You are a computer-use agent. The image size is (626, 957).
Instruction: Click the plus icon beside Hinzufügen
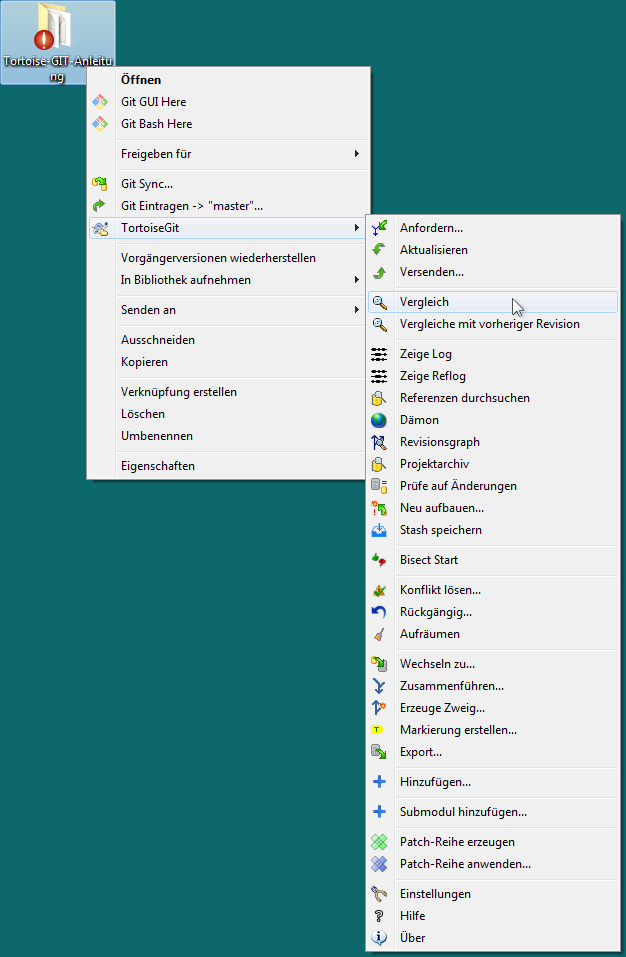click(x=379, y=782)
